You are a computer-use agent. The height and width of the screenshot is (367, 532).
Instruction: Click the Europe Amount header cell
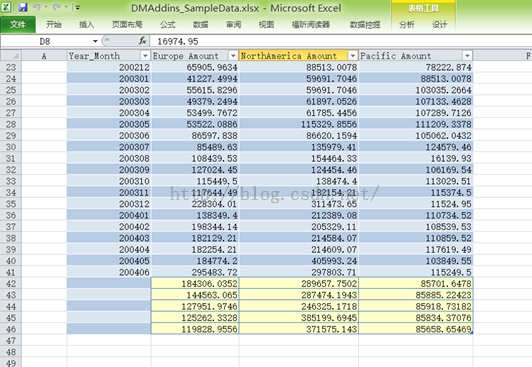[195, 56]
